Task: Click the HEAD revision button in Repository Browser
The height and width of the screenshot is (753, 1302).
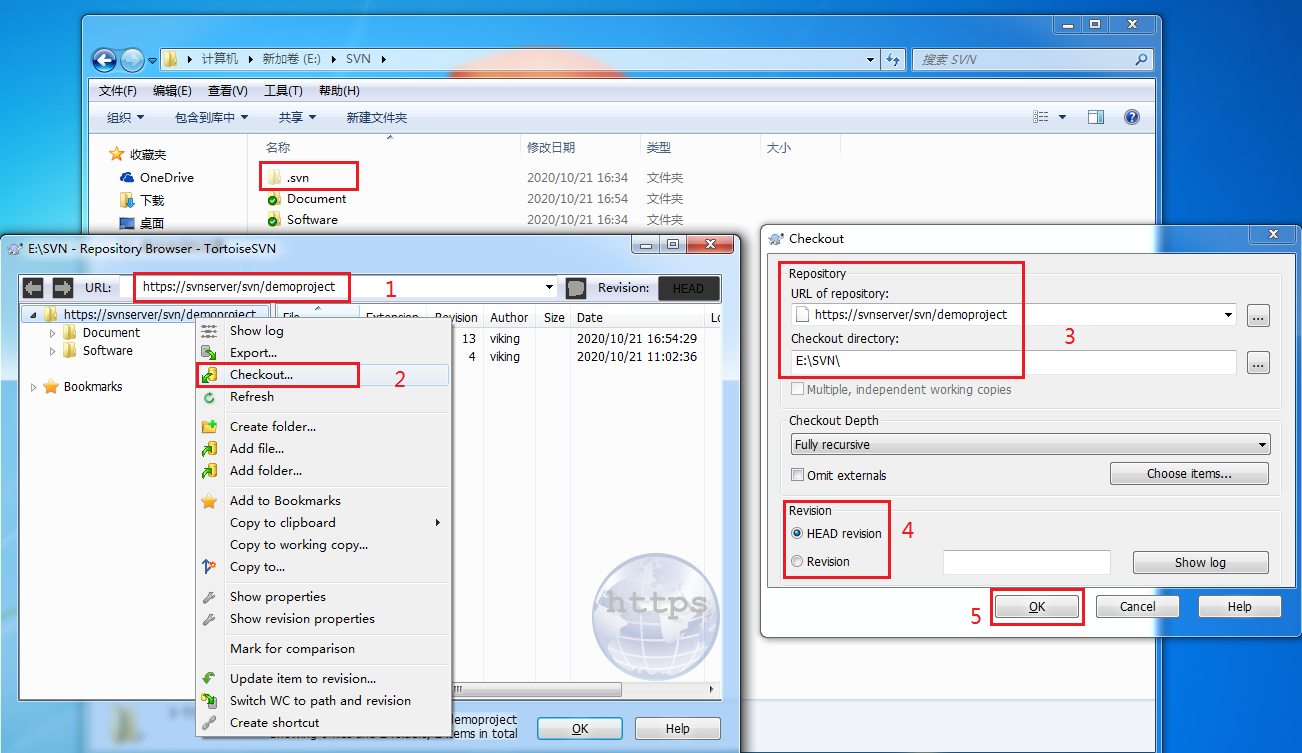Action: click(x=688, y=288)
